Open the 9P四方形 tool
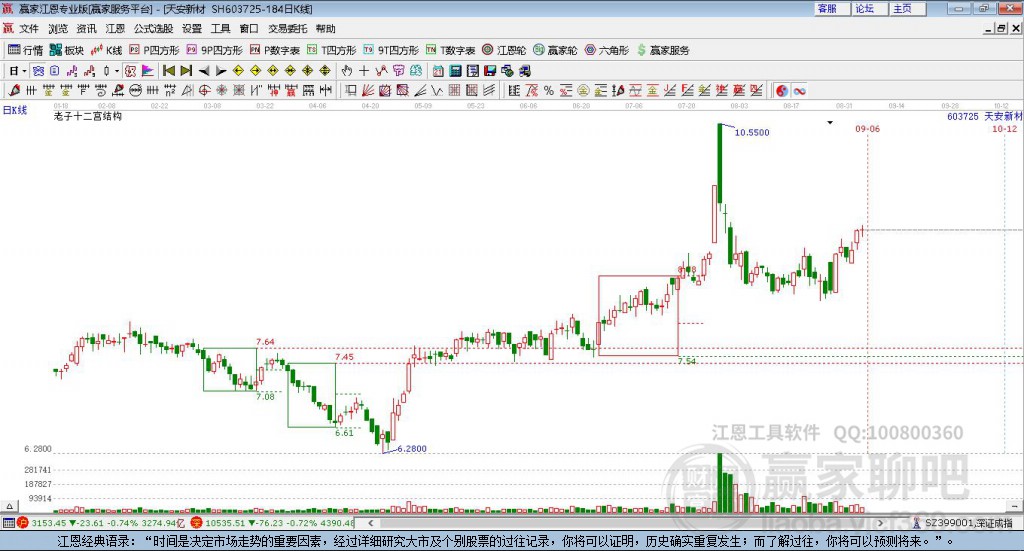The image size is (1024, 551). pyautogui.click(x=214, y=50)
